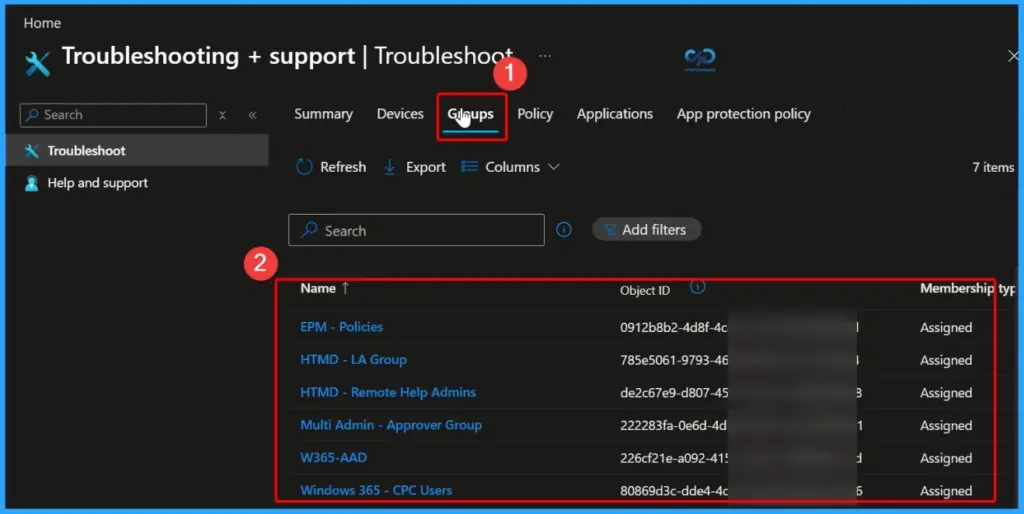Viewport: 1024px width, 514px height.
Task: Open the Applications tab
Action: tap(615, 114)
